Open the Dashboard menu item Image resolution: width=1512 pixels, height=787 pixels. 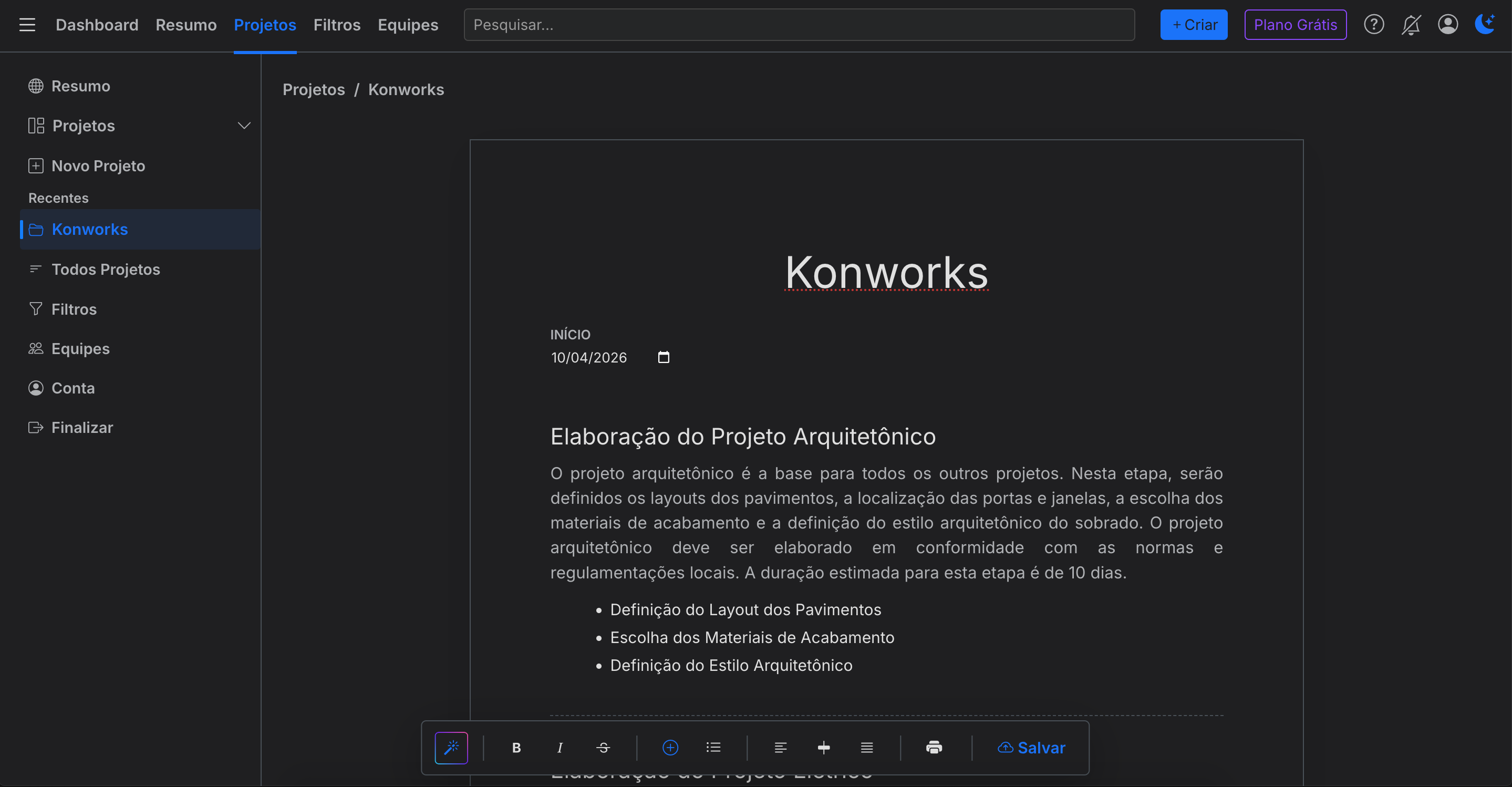pyautogui.click(x=97, y=25)
